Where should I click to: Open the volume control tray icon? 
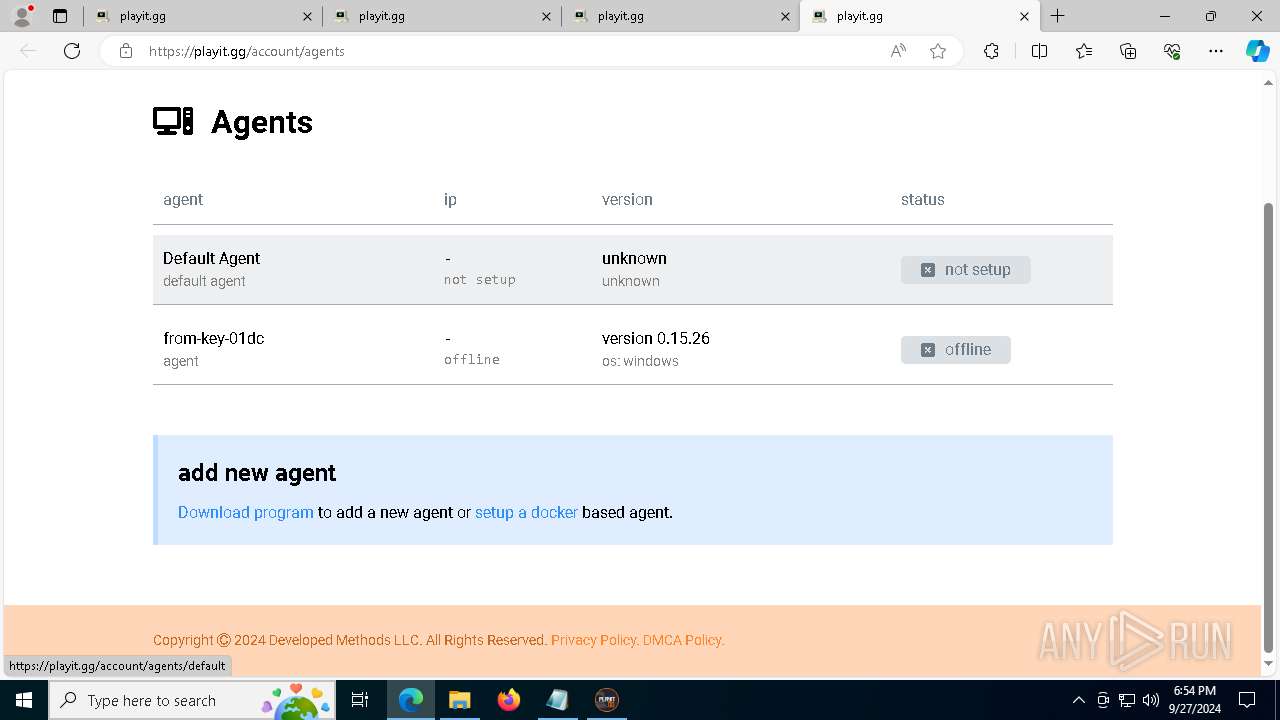click(1151, 700)
